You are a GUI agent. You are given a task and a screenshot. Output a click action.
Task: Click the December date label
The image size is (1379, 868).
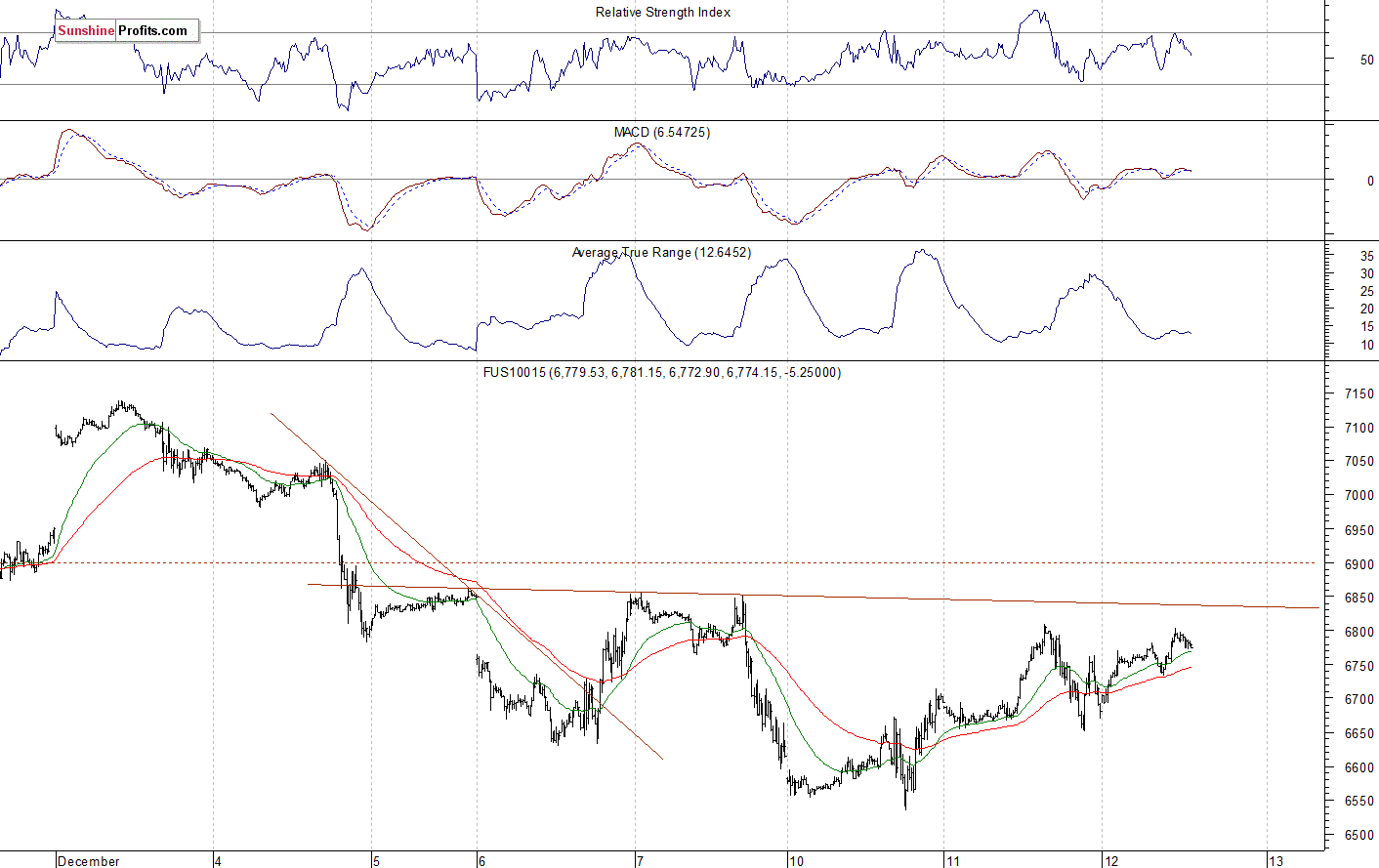coord(89,861)
